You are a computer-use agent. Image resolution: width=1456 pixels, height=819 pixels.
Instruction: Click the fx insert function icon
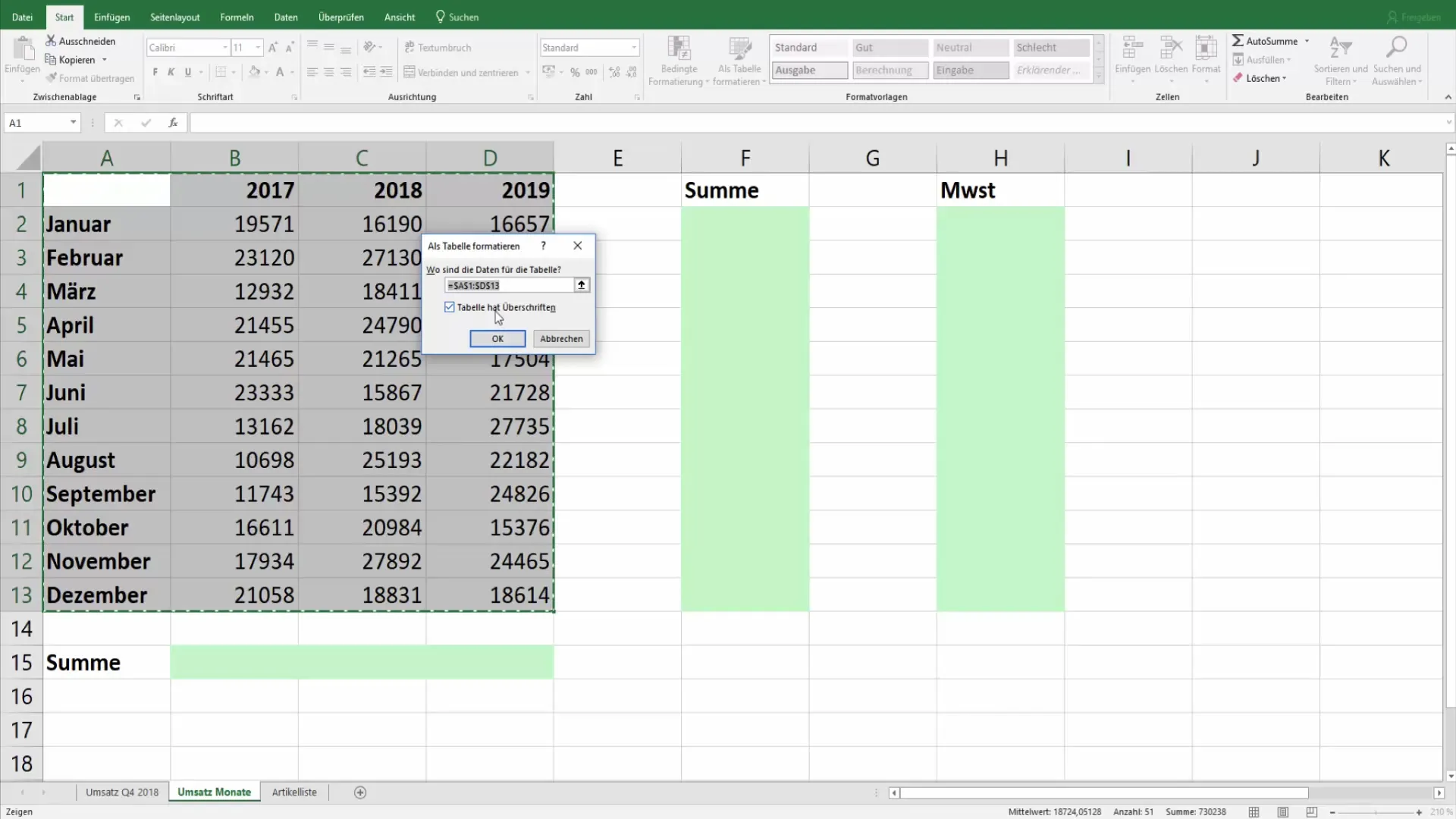point(173,122)
